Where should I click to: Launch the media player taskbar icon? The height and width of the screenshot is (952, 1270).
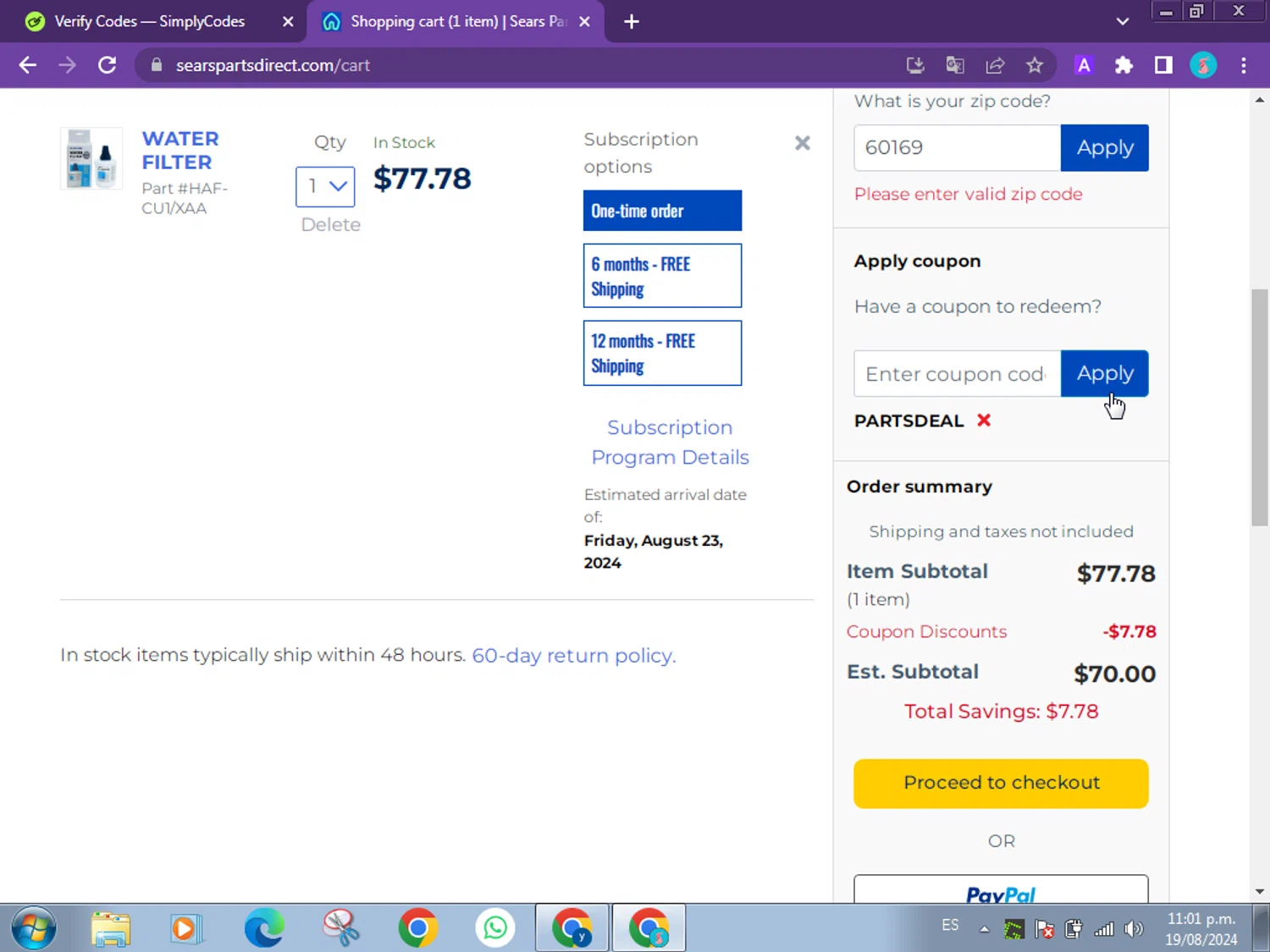click(185, 928)
